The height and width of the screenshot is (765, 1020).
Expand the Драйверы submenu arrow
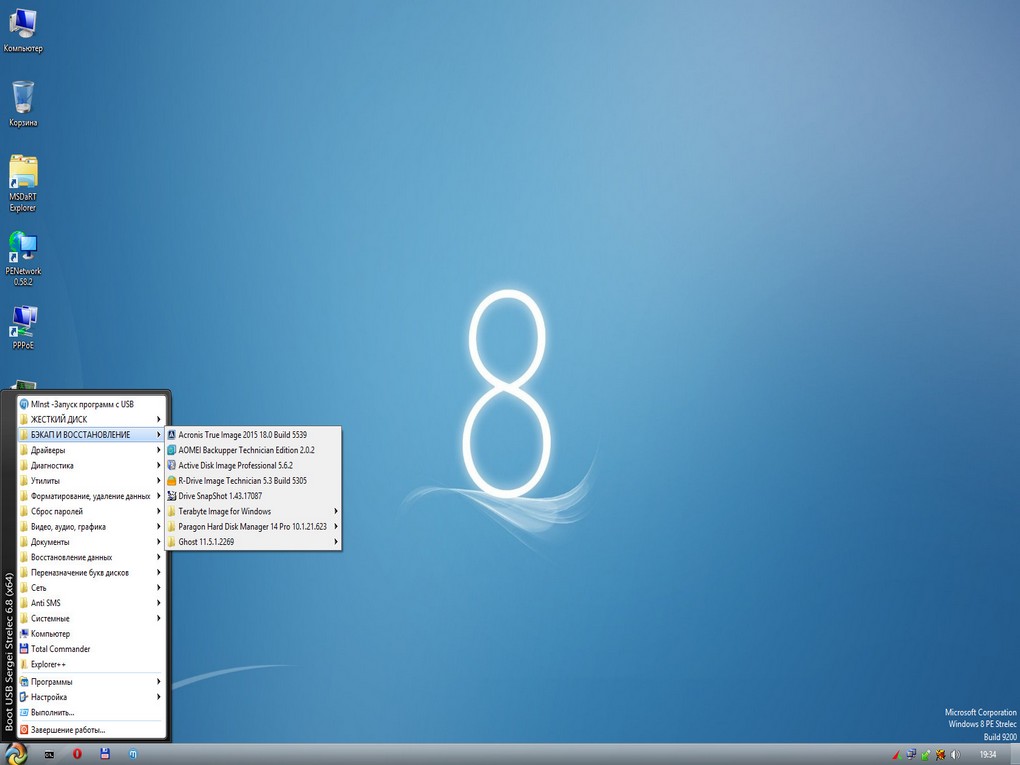click(158, 450)
